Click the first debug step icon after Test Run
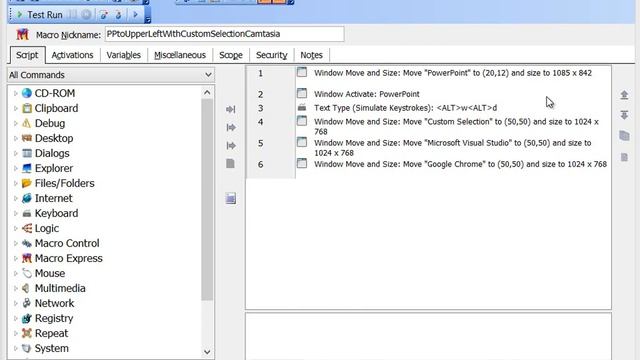The width and height of the screenshot is (640, 360). point(104,15)
